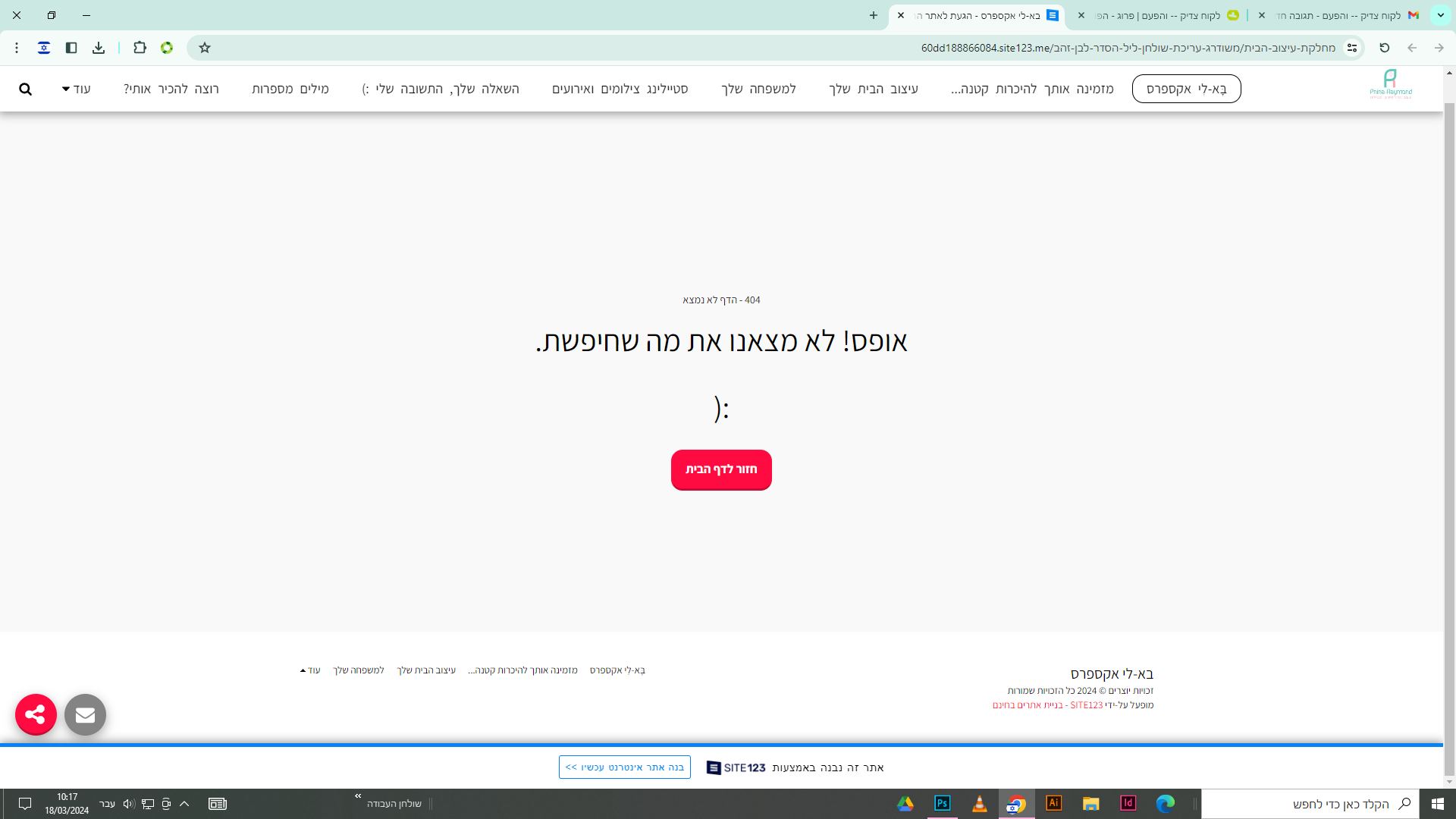Click the SITE123 footer link
This screenshot has width=1456, height=819.
tap(1086, 705)
